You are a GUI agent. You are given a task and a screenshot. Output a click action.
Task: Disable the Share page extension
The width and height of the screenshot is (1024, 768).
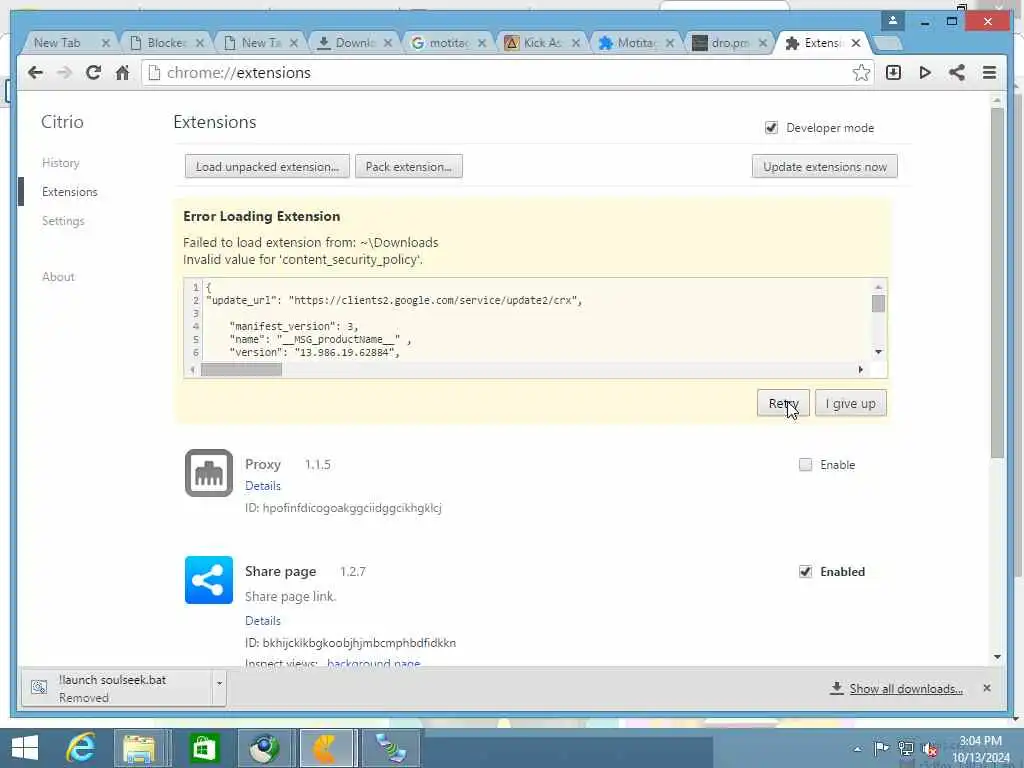click(x=805, y=571)
